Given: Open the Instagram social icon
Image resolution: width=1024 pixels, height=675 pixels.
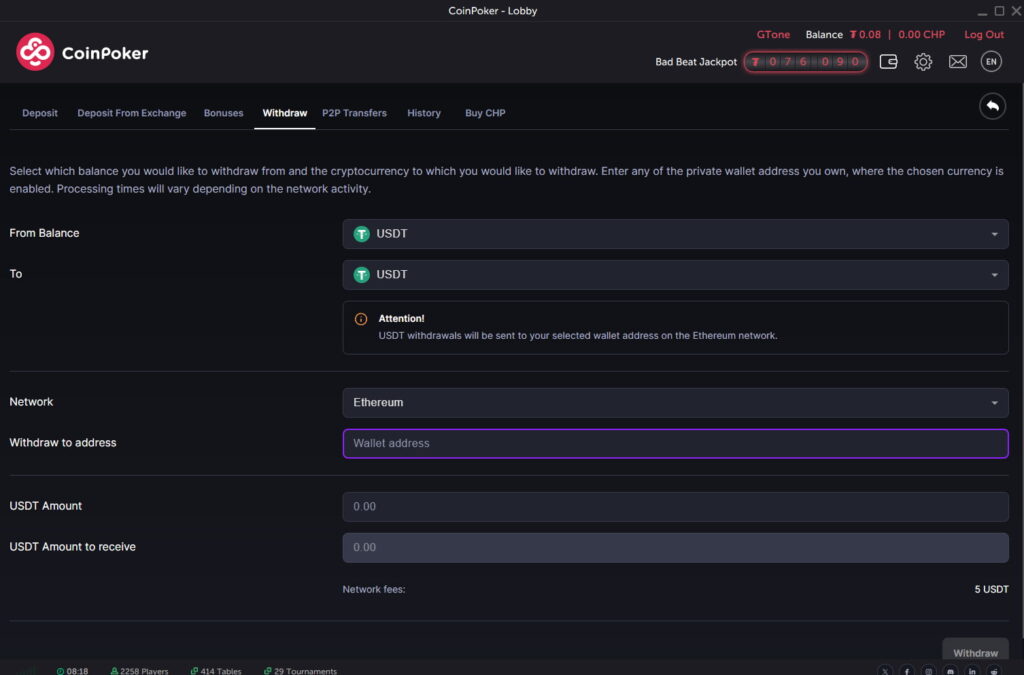Looking at the screenshot, I should pyautogui.click(x=929, y=670).
